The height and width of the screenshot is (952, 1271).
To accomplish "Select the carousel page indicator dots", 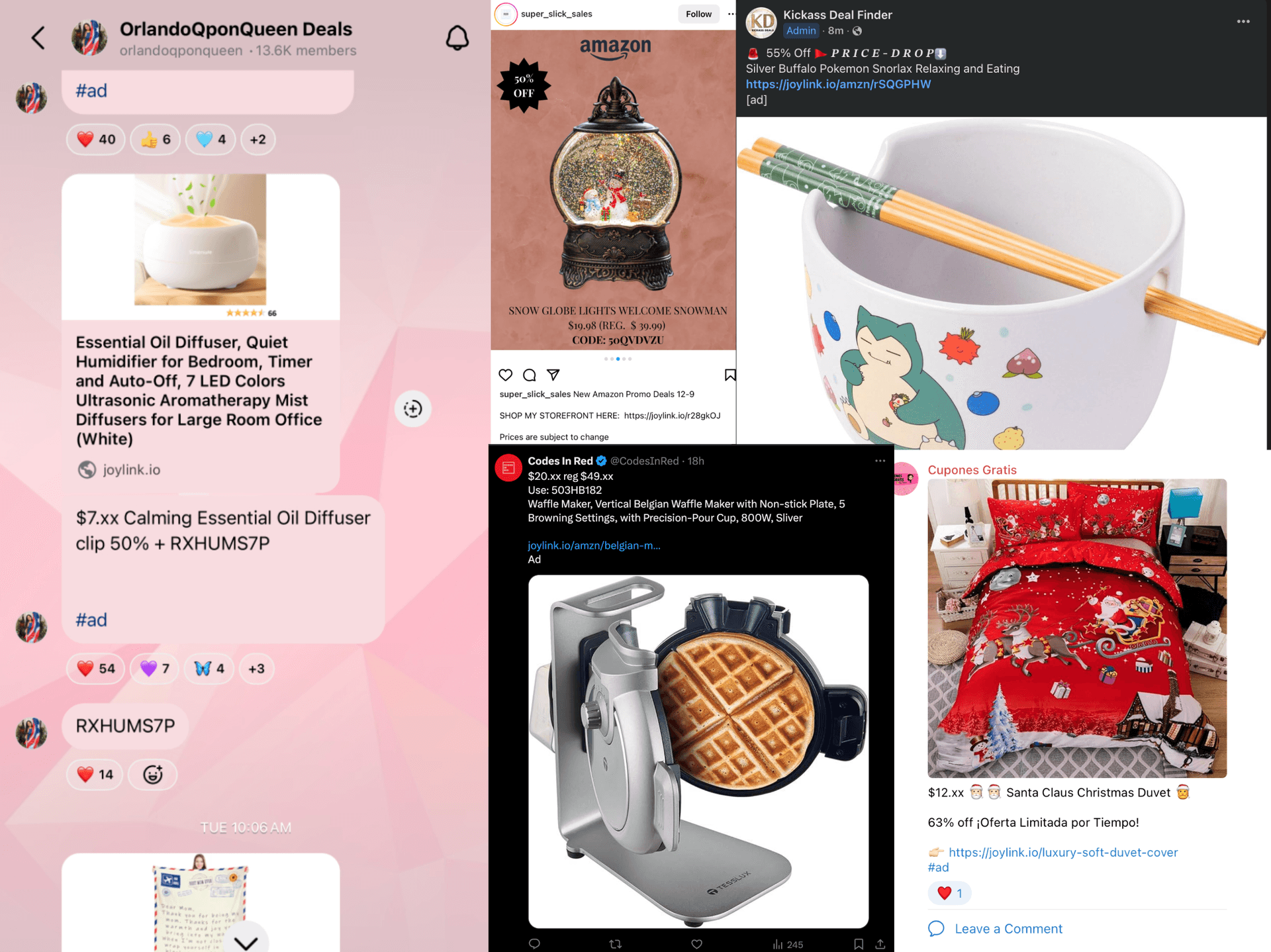I will tap(618, 359).
